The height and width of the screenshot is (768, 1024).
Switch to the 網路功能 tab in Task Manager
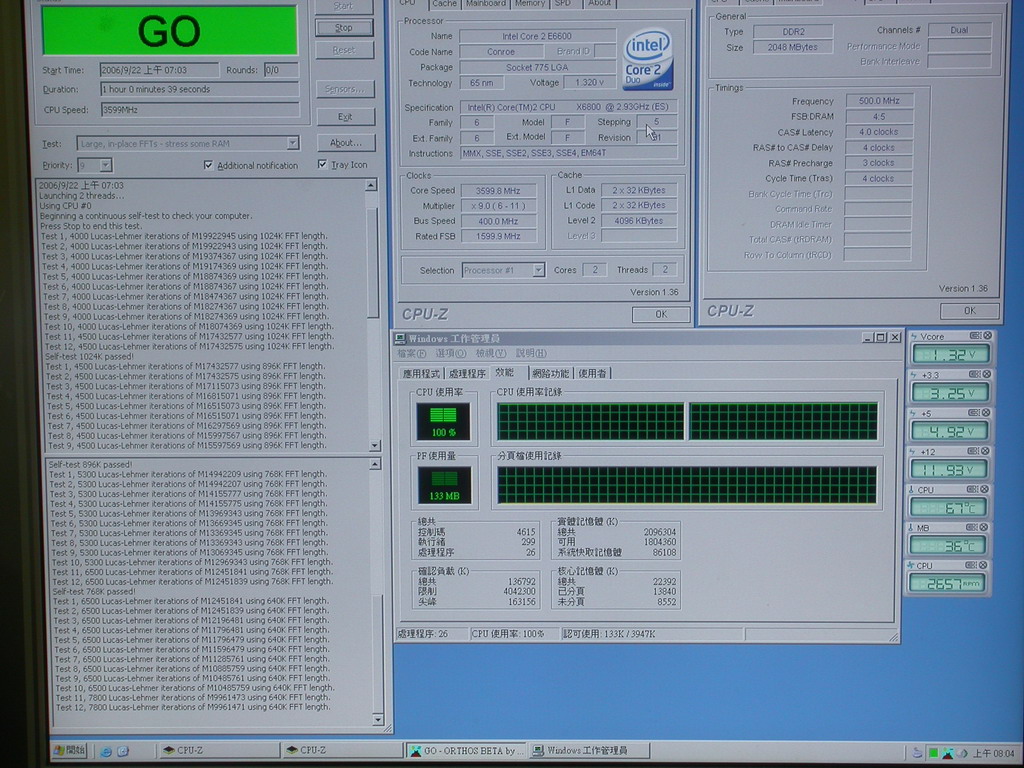click(x=551, y=374)
